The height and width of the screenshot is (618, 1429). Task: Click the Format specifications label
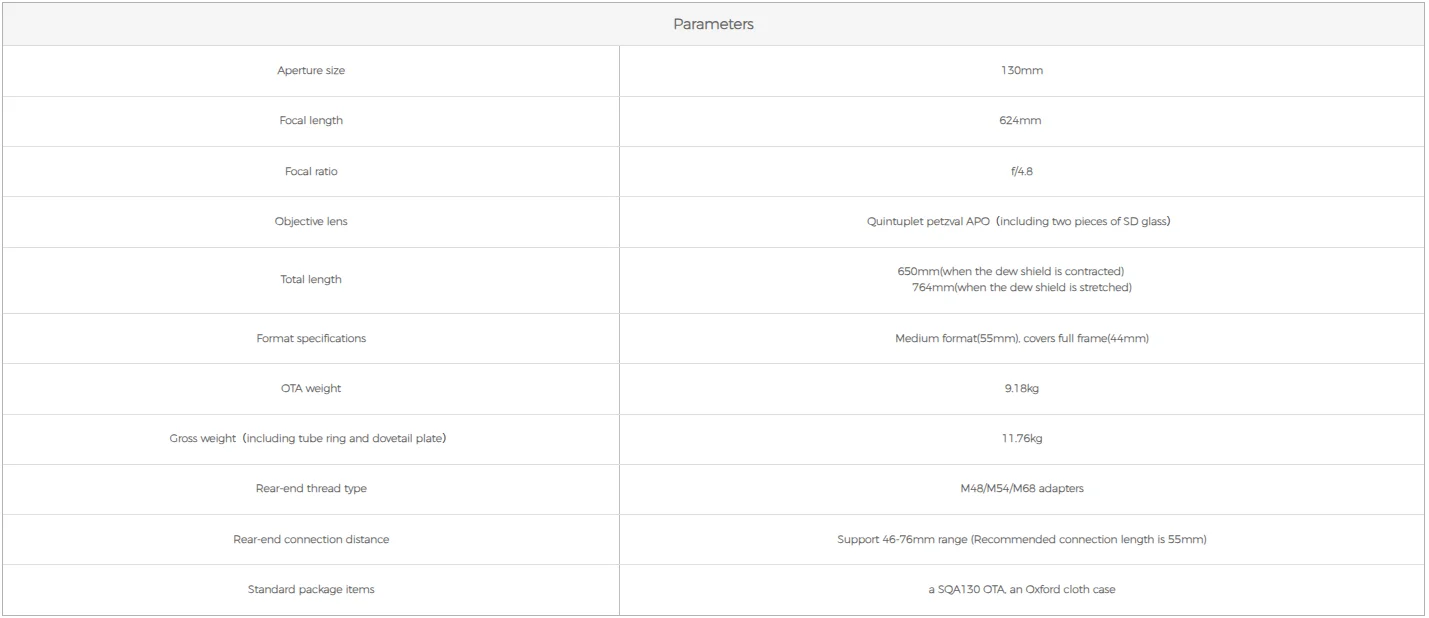point(311,338)
